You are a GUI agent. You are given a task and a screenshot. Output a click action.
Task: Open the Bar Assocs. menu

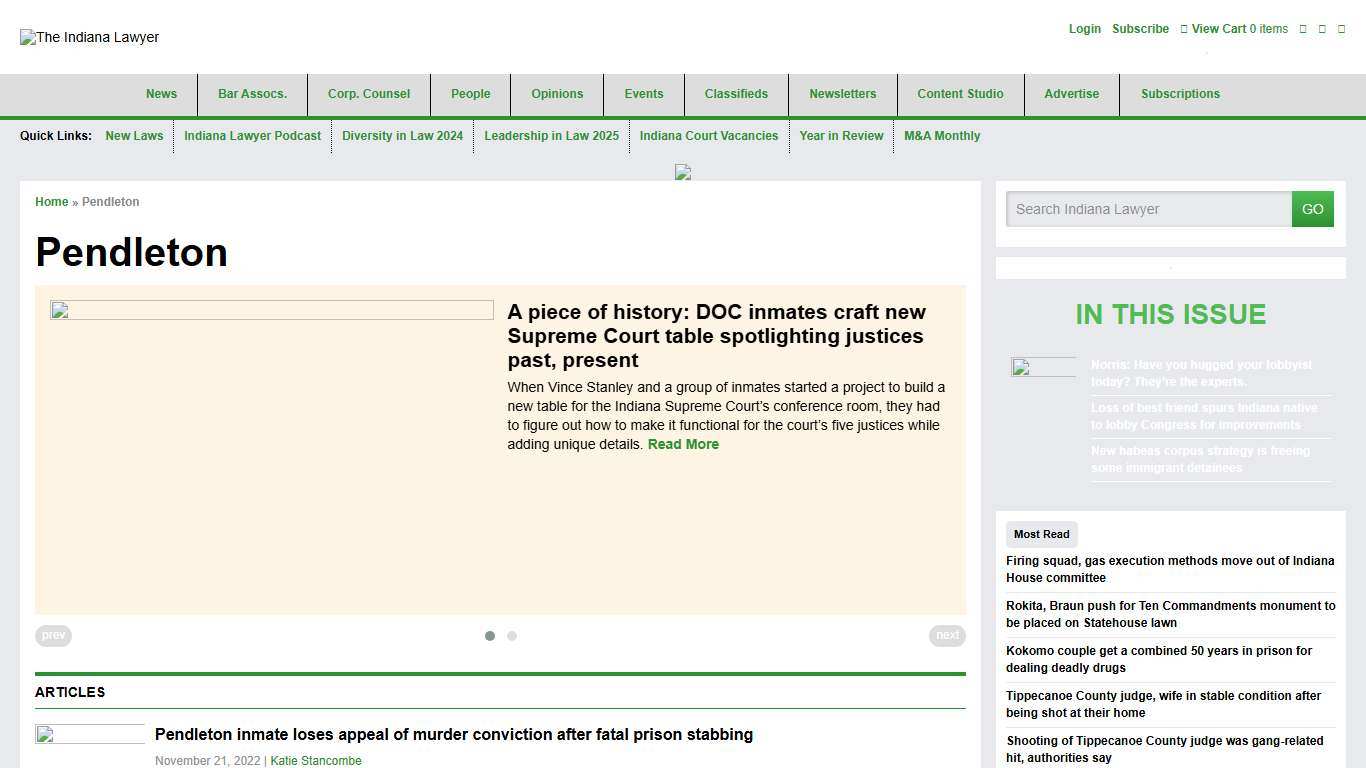[x=252, y=94]
